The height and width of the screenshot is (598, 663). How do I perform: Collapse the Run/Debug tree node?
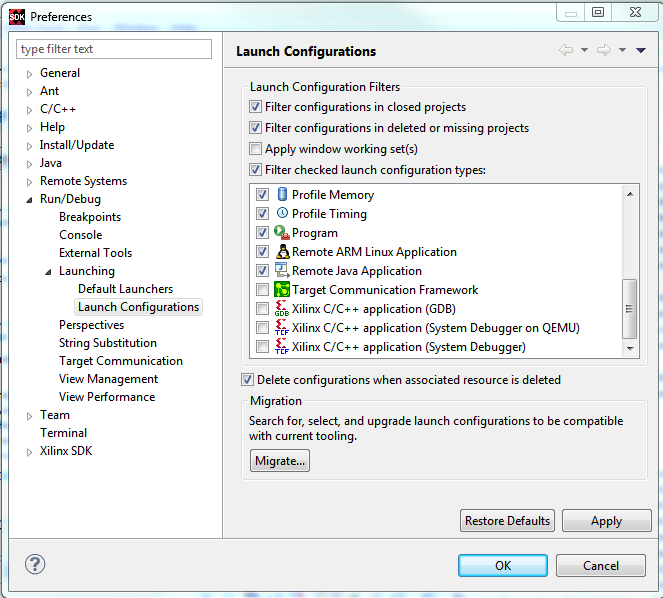29,200
